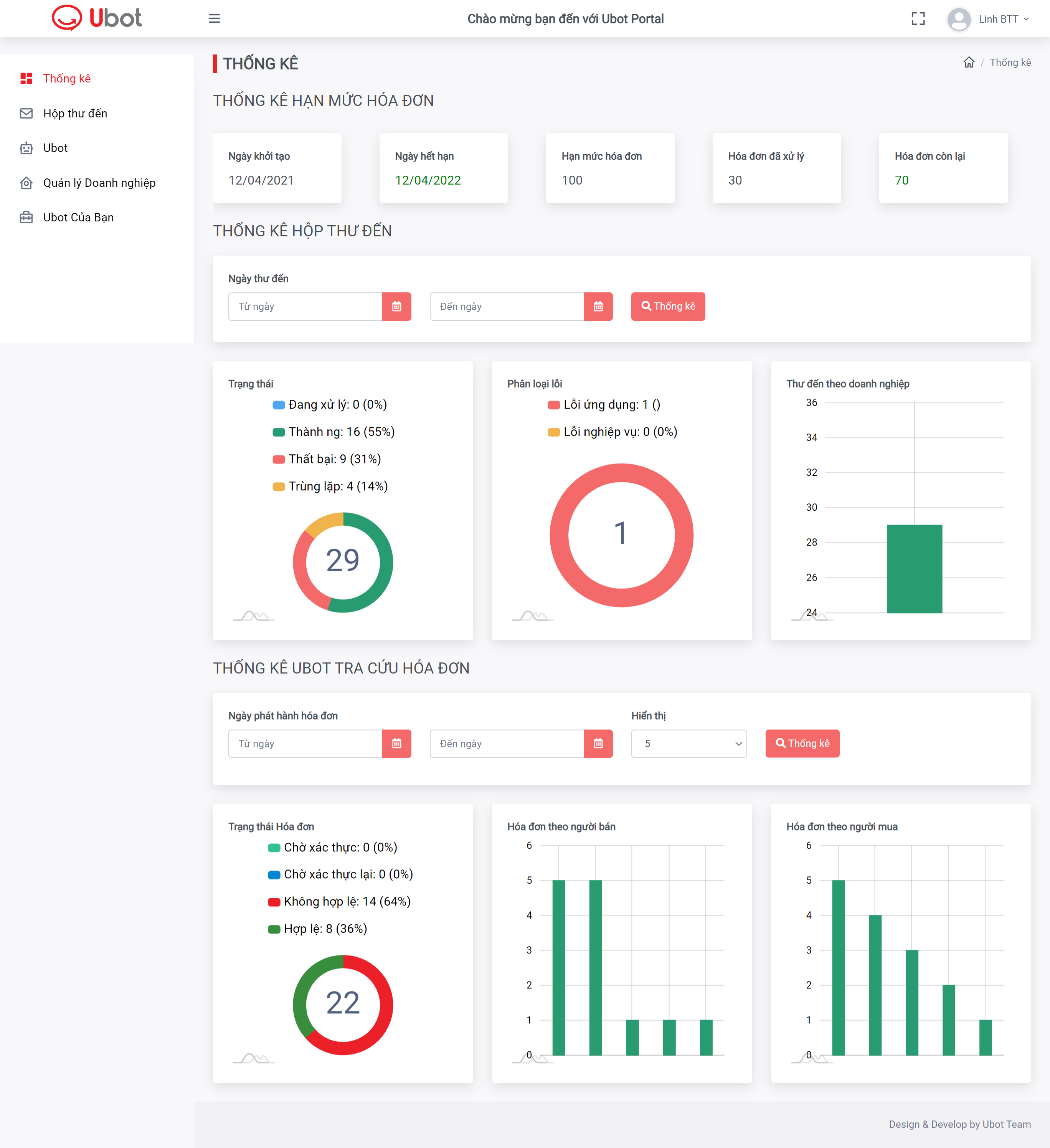Go to Quản lý Doanh nghiệp menu

click(x=99, y=183)
